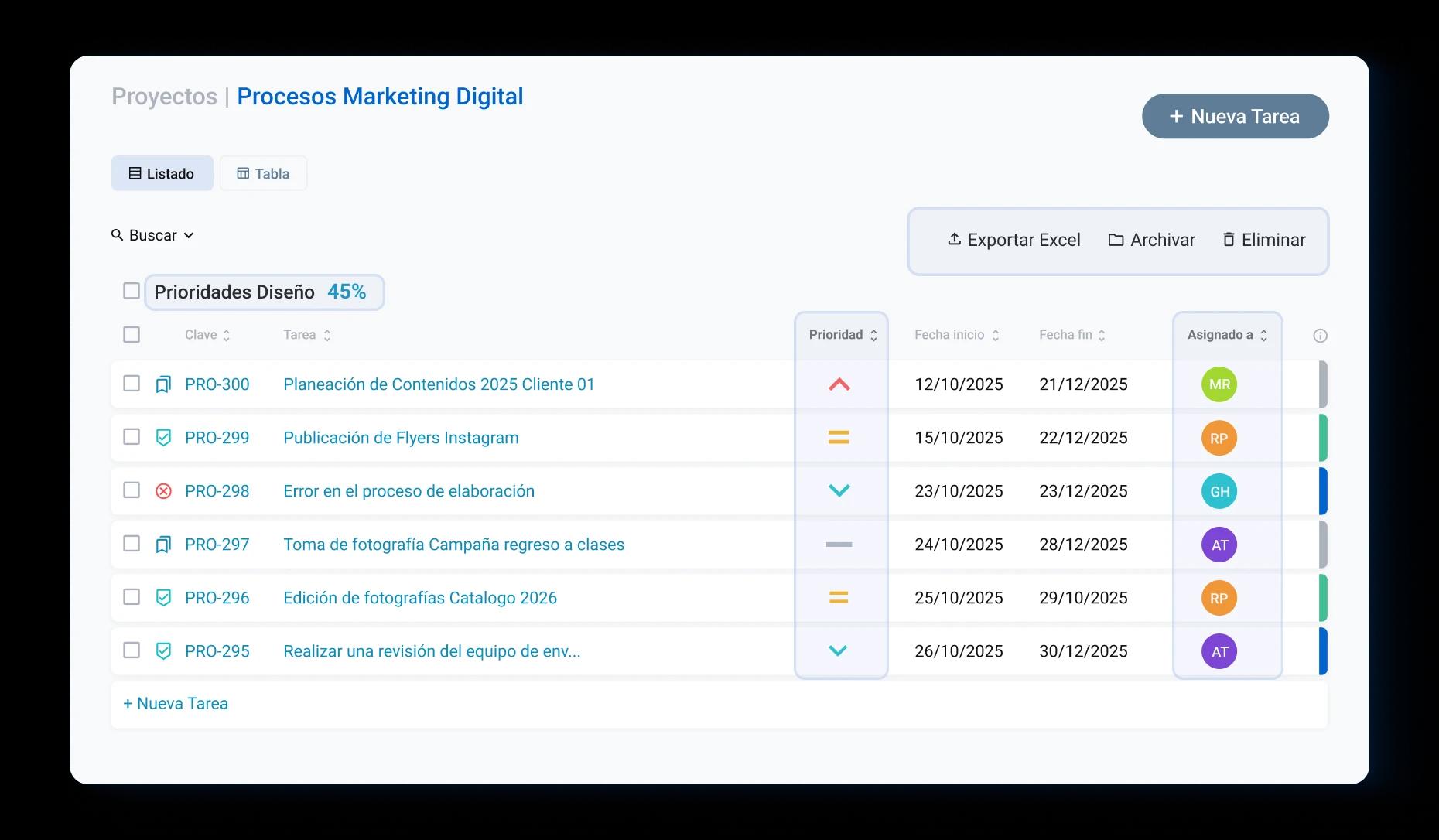Sort by the Prioridad column
Image resolution: width=1439 pixels, height=840 pixels.
click(843, 335)
